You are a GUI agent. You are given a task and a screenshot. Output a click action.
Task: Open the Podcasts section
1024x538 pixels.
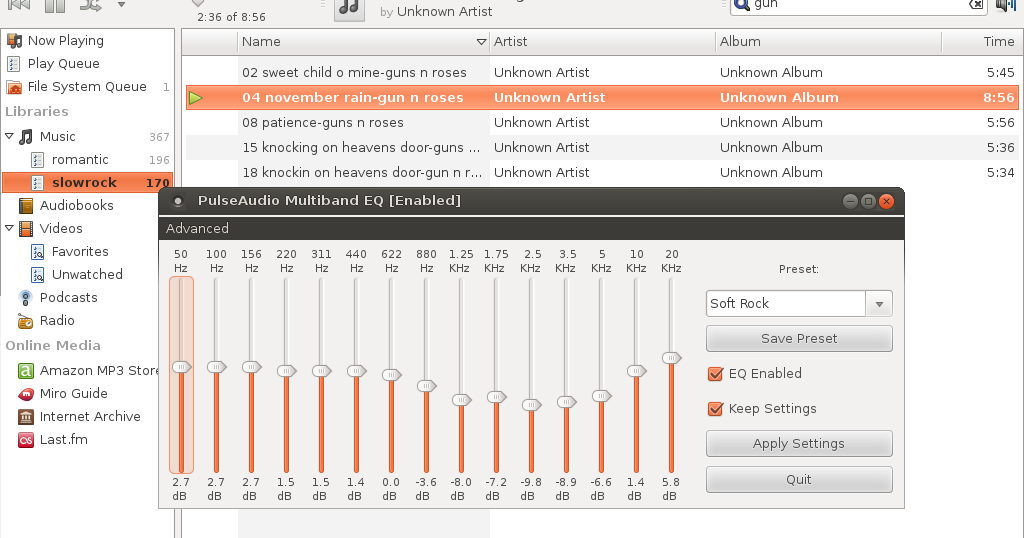[68, 297]
